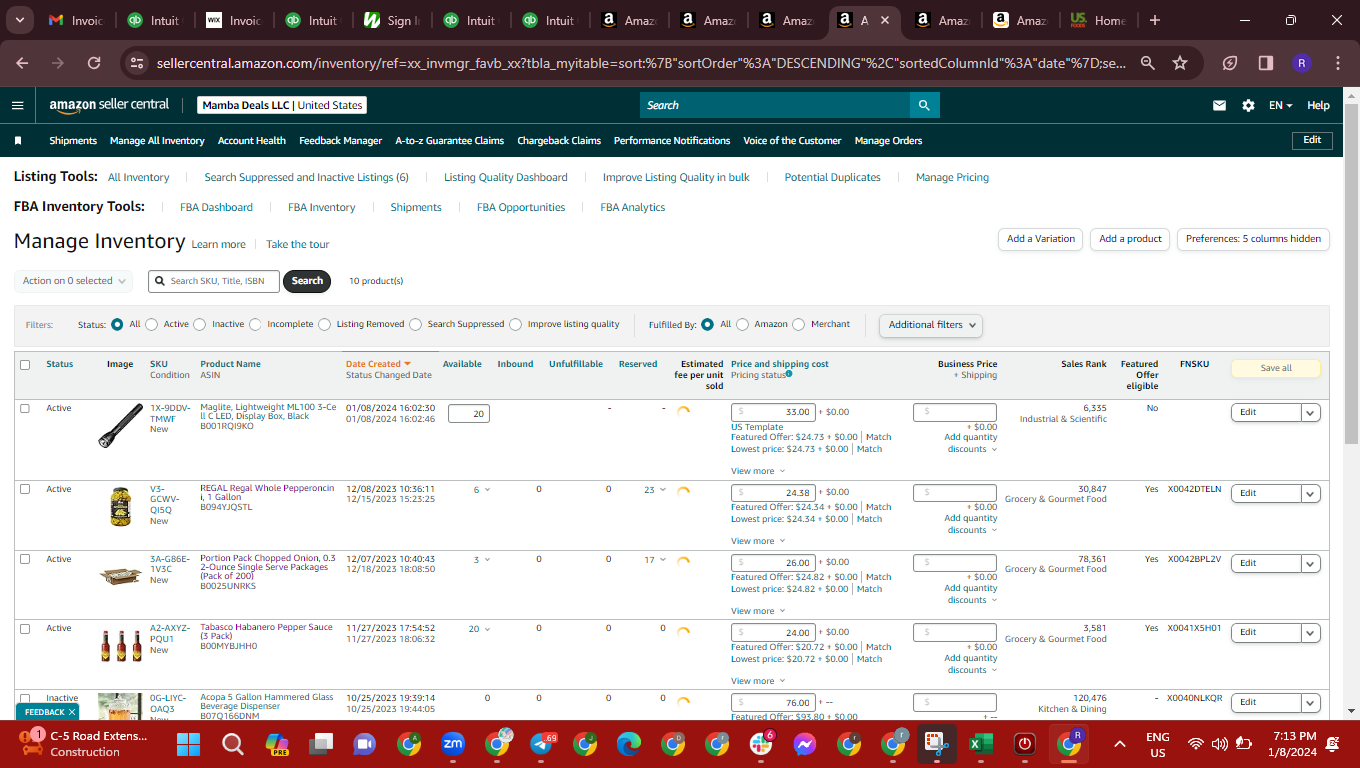Bookmark this page with the star icon
Image resolution: width=1360 pixels, height=768 pixels.
coord(1180,63)
